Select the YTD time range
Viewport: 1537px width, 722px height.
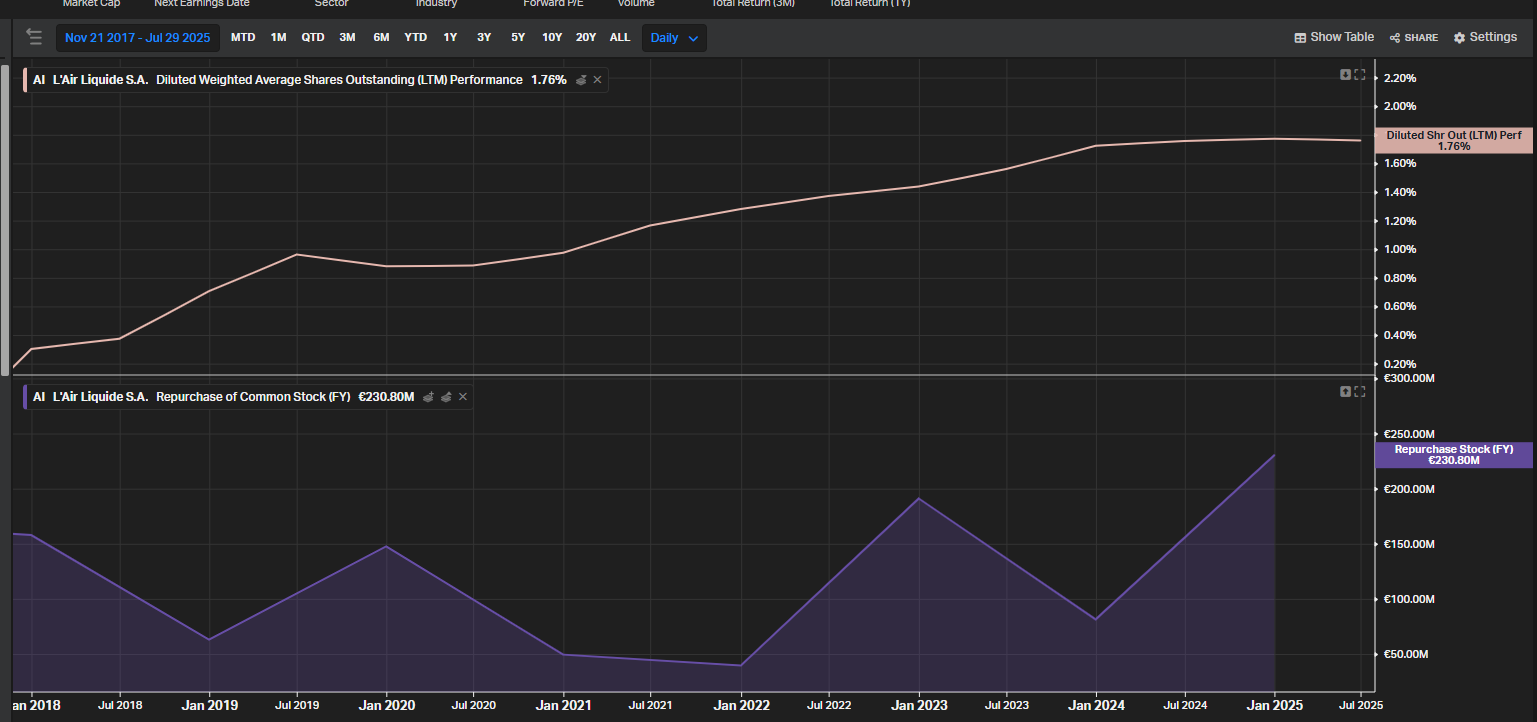415,38
